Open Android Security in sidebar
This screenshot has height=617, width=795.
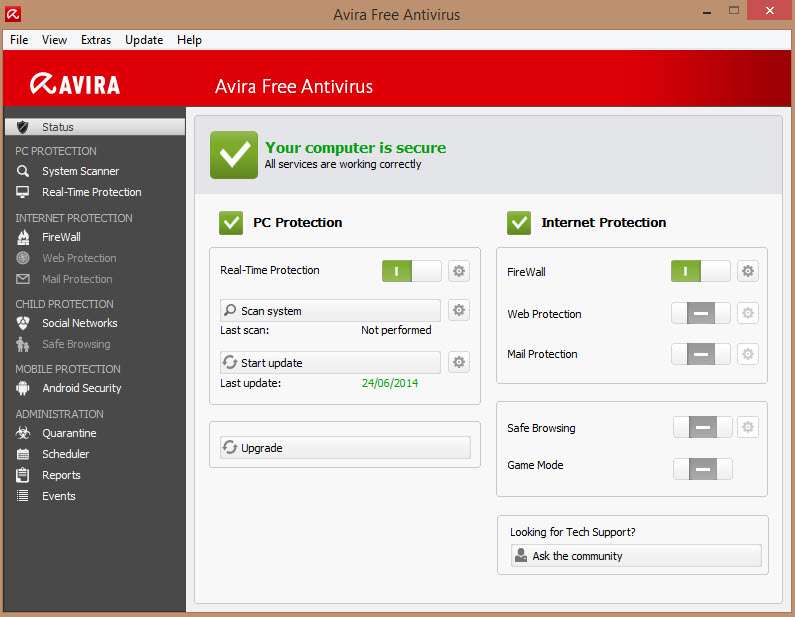click(x=82, y=388)
